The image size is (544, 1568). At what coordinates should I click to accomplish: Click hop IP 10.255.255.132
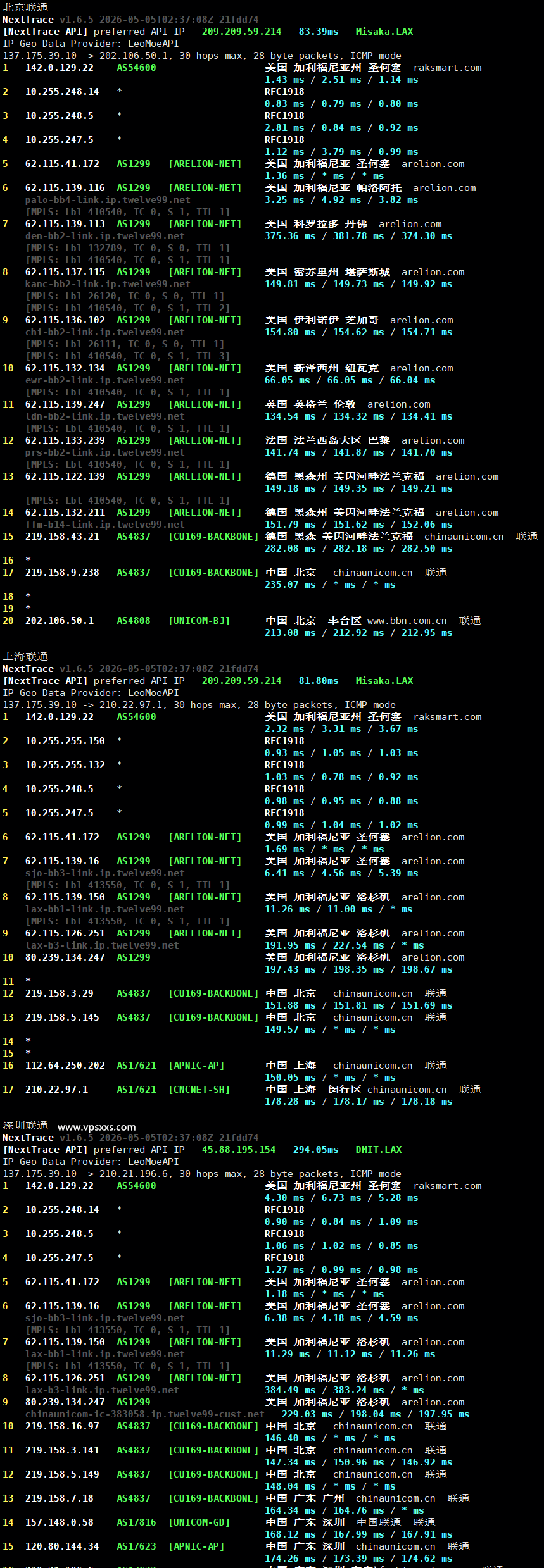point(65,765)
